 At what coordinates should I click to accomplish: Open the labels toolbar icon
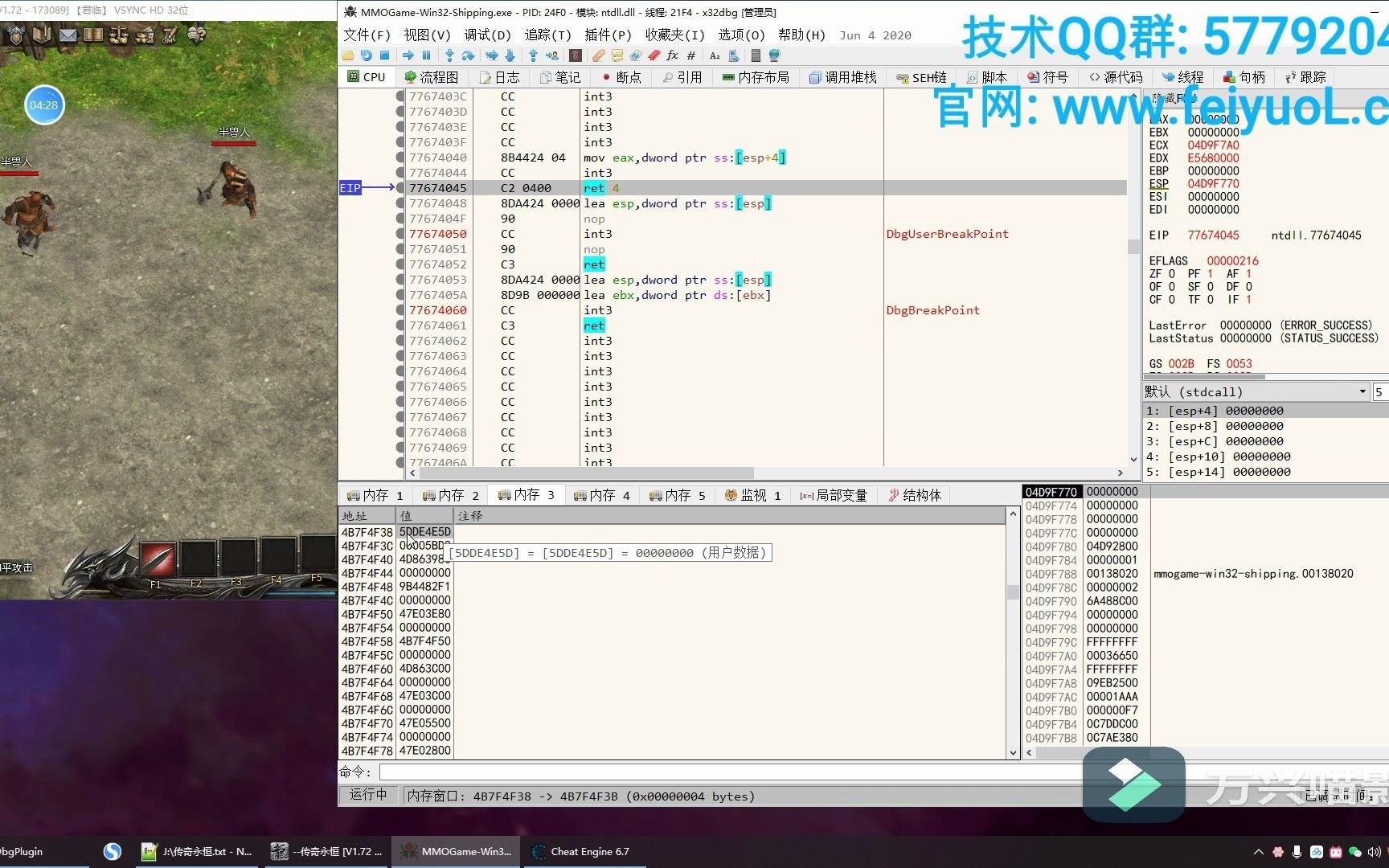[x=636, y=55]
